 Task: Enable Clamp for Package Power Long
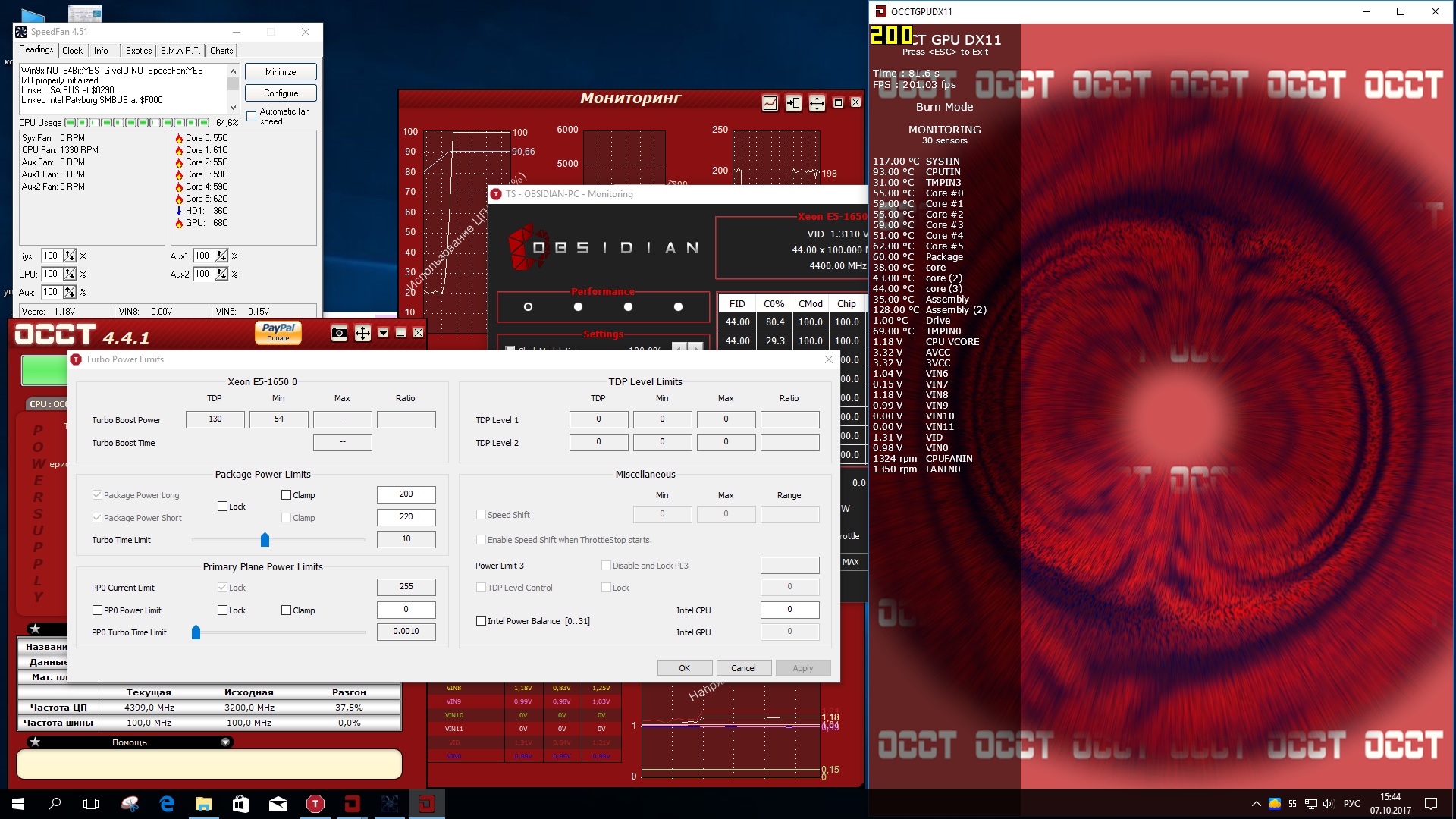[287, 495]
